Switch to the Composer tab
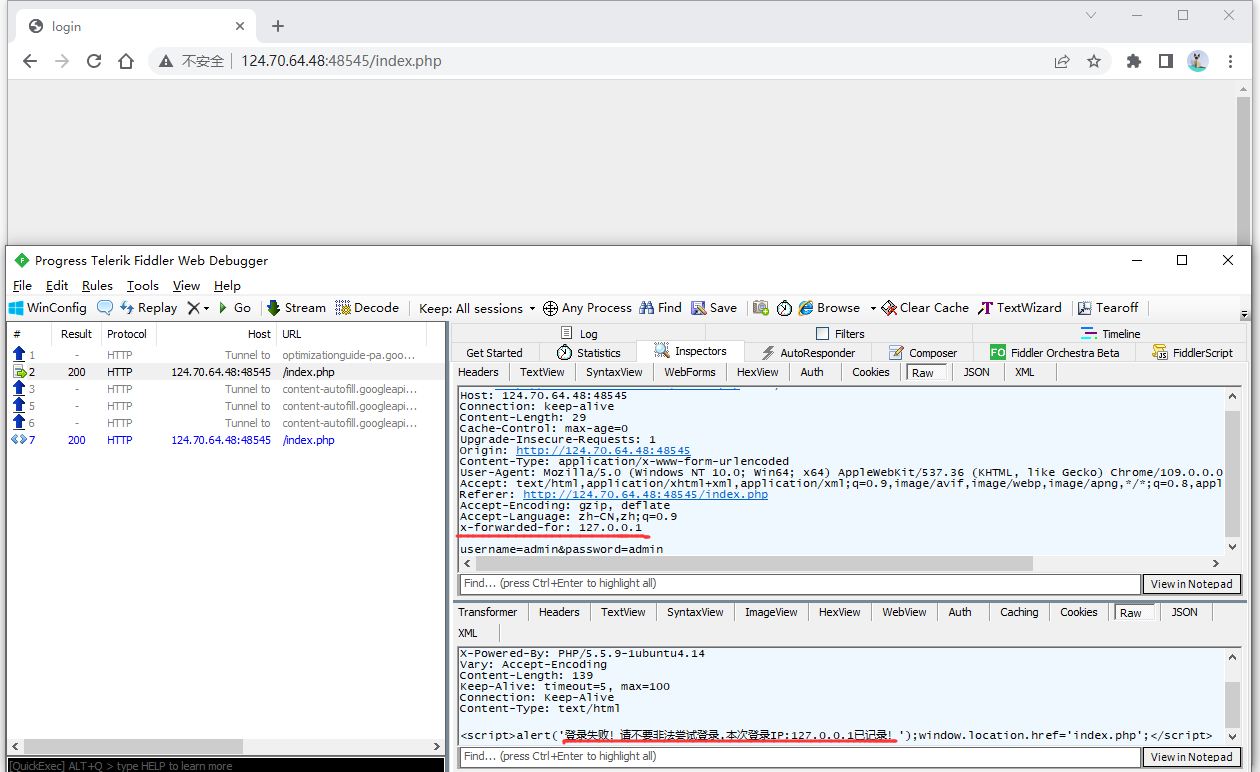The width and height of the screenshot is (1260, 772). tap(923, 352)
